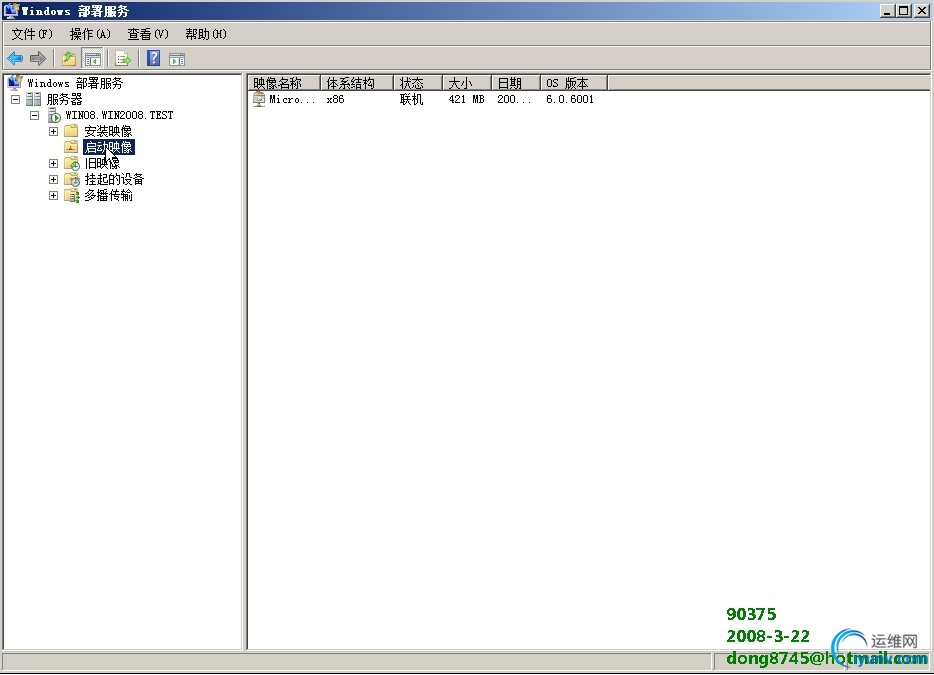Viewport: 934px width, 675px height.
Task: Maximize the Windows 部署服务 window
Action: (904, 11)
